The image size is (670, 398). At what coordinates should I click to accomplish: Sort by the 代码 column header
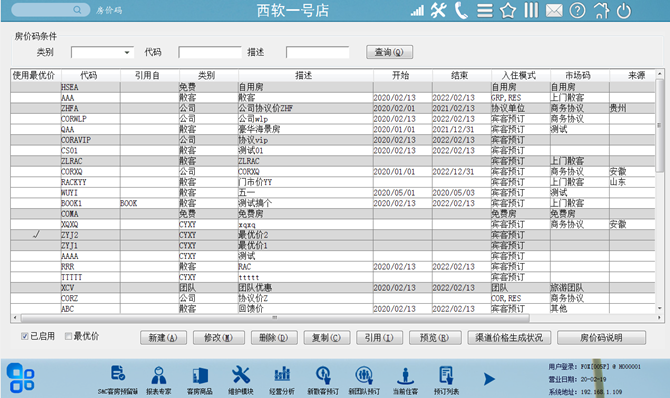[91, 76]
